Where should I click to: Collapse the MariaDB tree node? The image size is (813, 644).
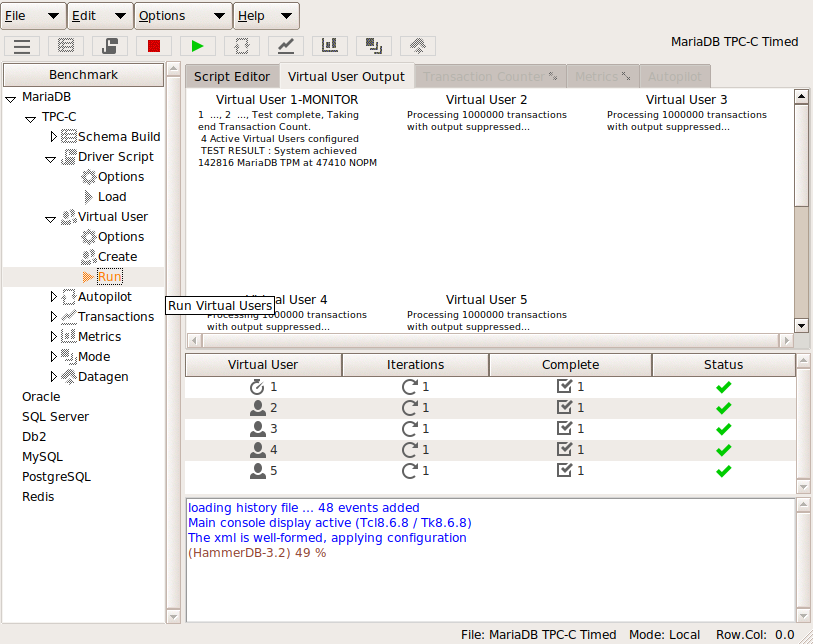[10, 99]
